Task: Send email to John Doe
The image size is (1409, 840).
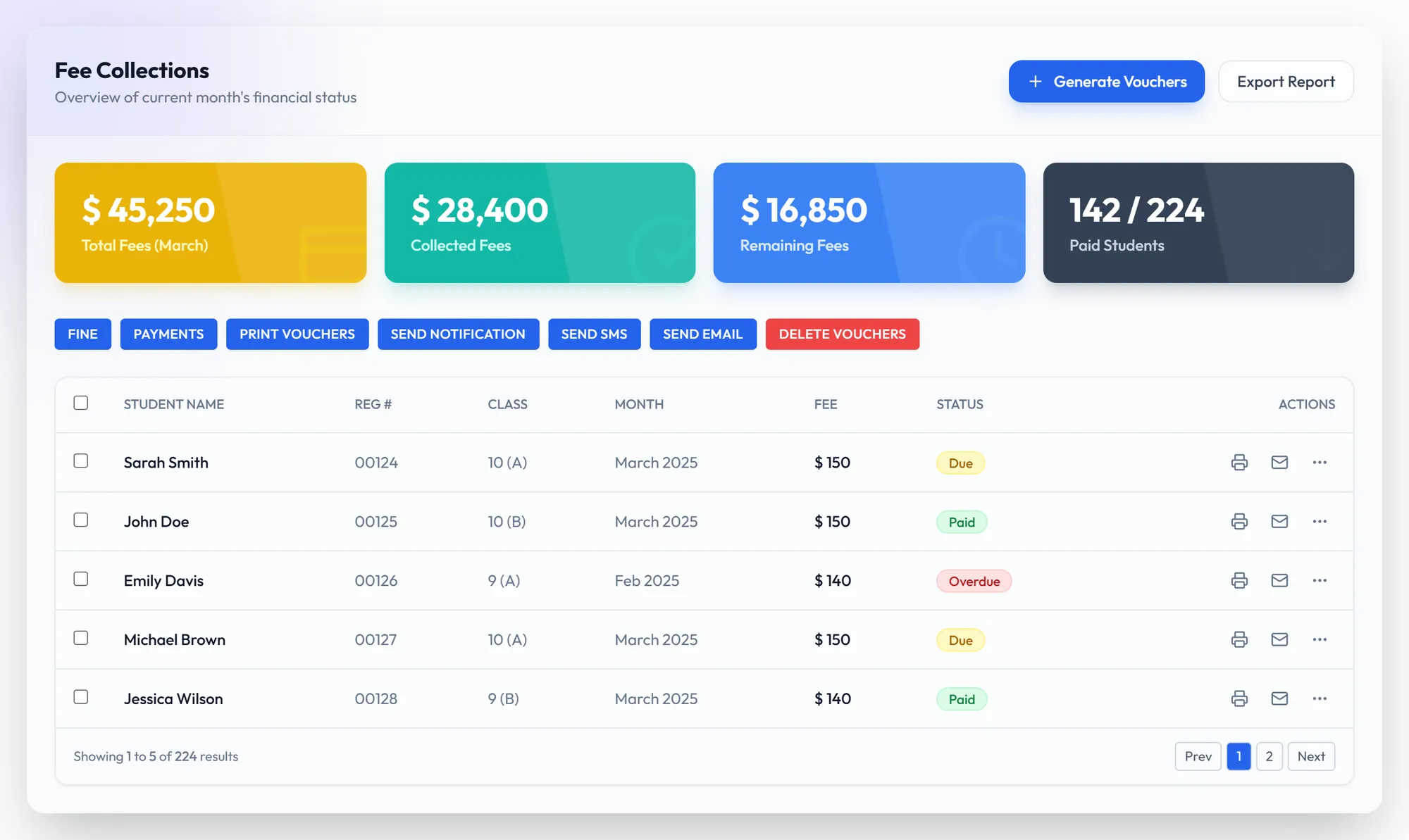Action: pos(1279,522)
